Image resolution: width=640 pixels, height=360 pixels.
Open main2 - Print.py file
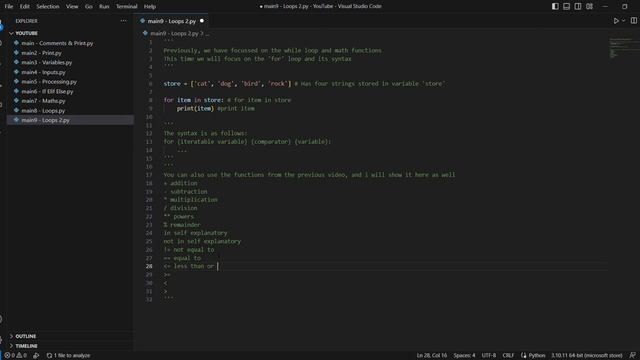pyautogui.click(x=41, y=53)
